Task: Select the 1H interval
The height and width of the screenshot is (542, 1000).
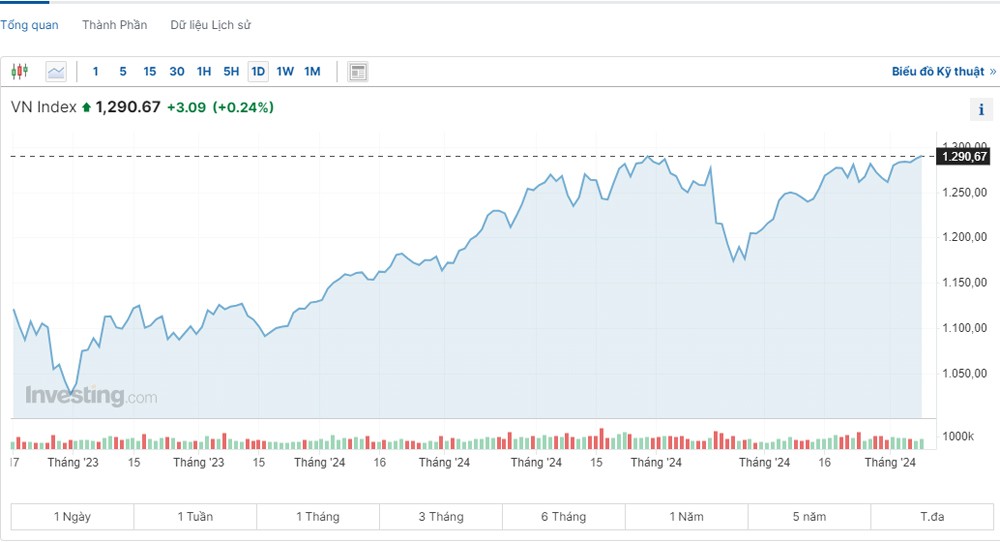Action: pyautogui.click(x=204, y=71)
